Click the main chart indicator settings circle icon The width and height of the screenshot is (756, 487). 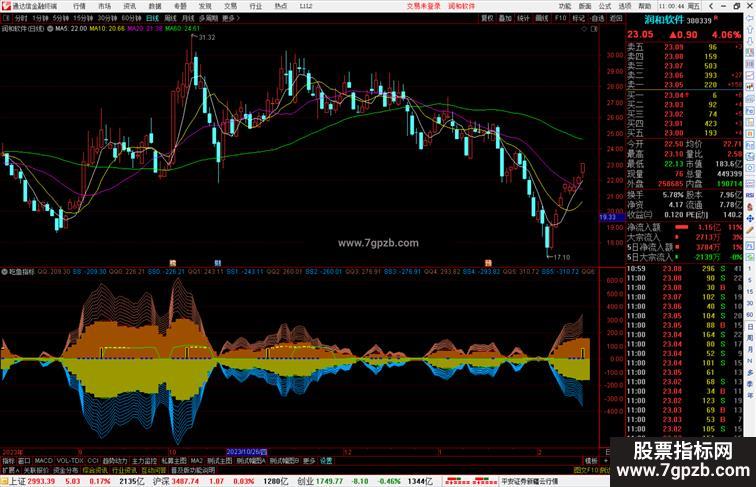[x=50, y=29]
